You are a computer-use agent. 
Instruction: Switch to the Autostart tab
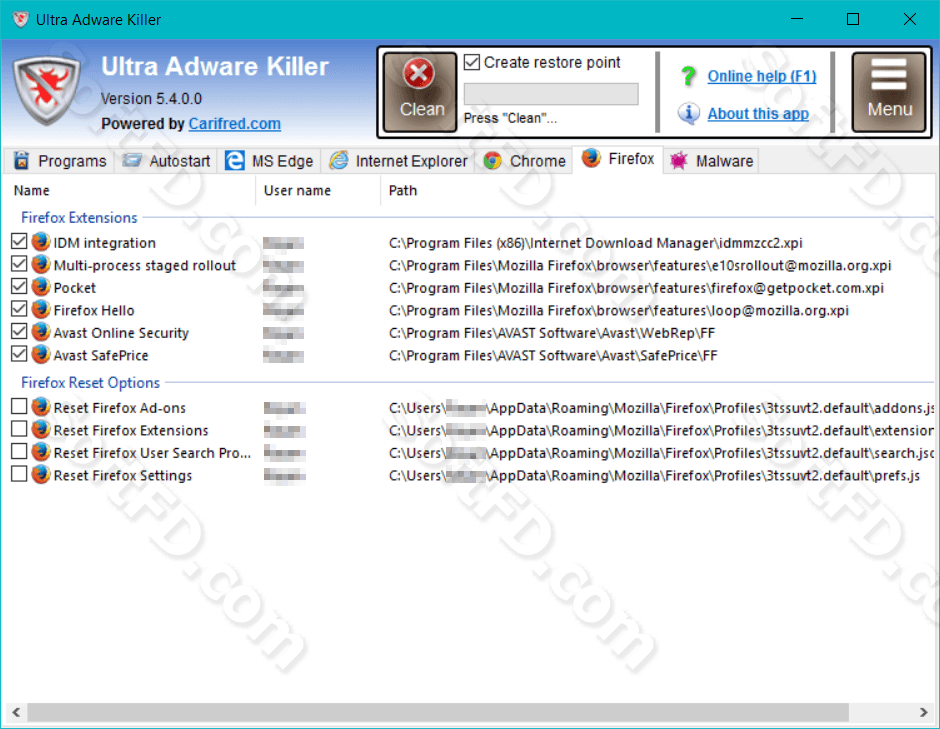point(166,161)
